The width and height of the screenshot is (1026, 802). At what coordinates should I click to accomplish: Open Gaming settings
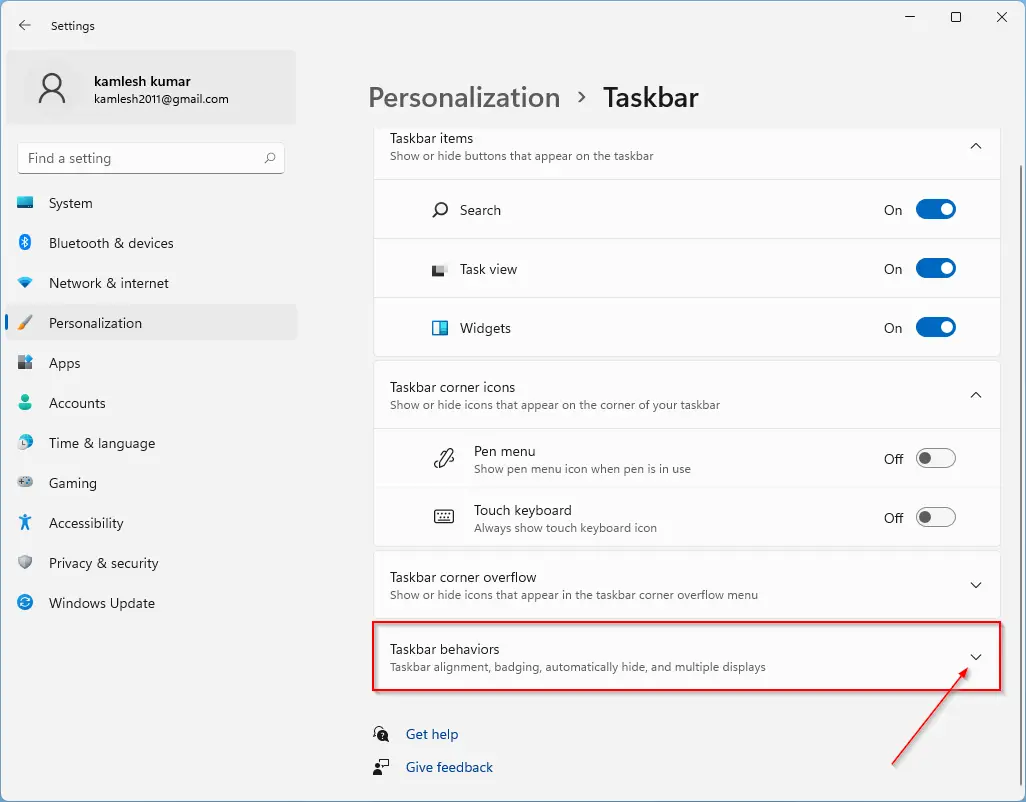tap(151, 482)
